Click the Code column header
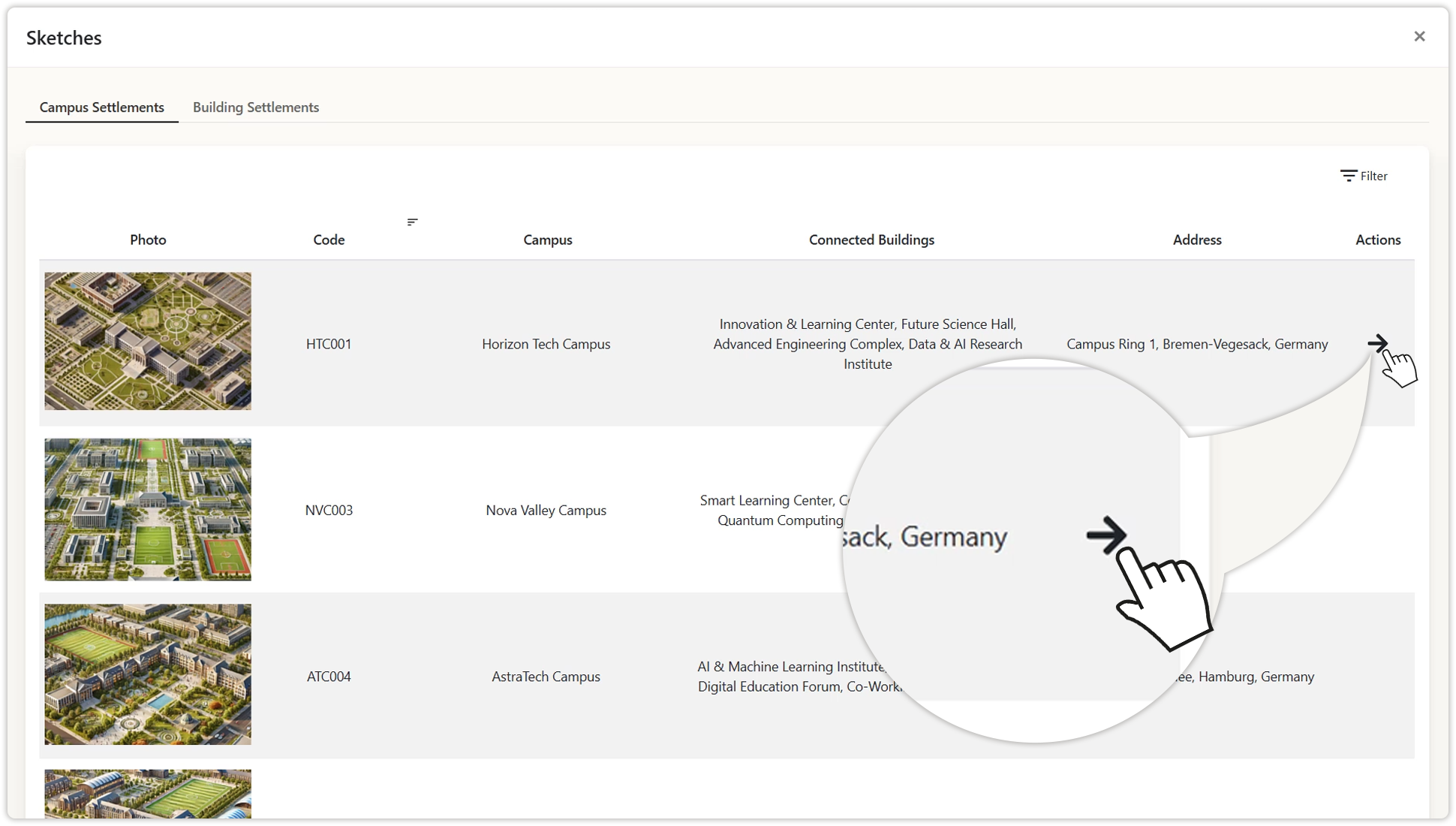The height and width of the screenshot is (826, 1456). click(x=329, y=240)
